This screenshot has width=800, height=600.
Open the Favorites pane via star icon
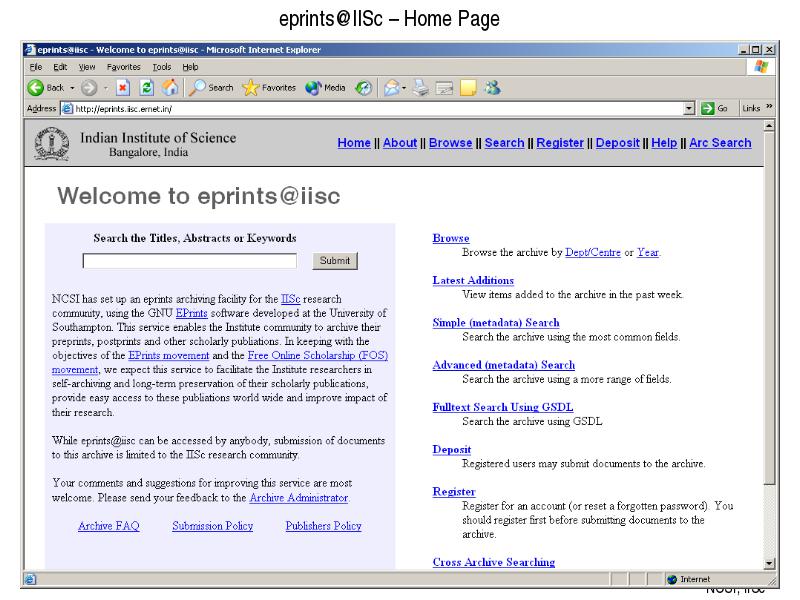point(269,88)
